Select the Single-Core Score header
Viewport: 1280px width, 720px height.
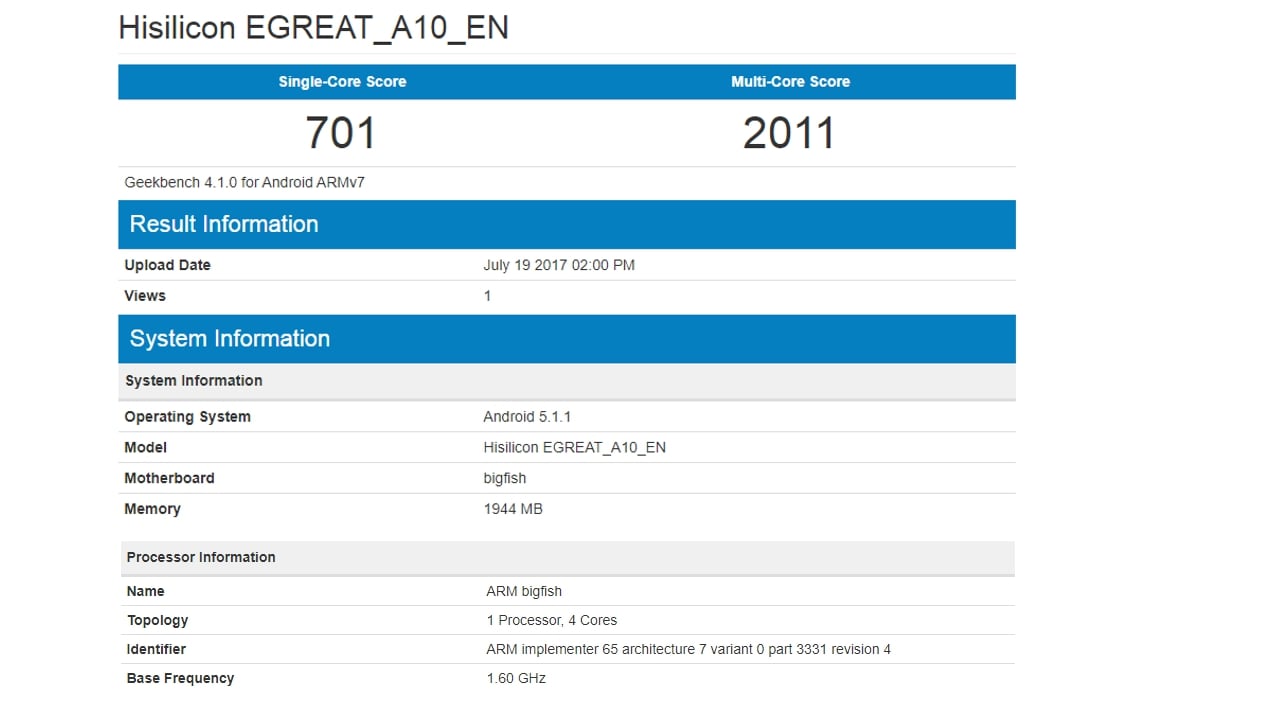coord(342,81)
